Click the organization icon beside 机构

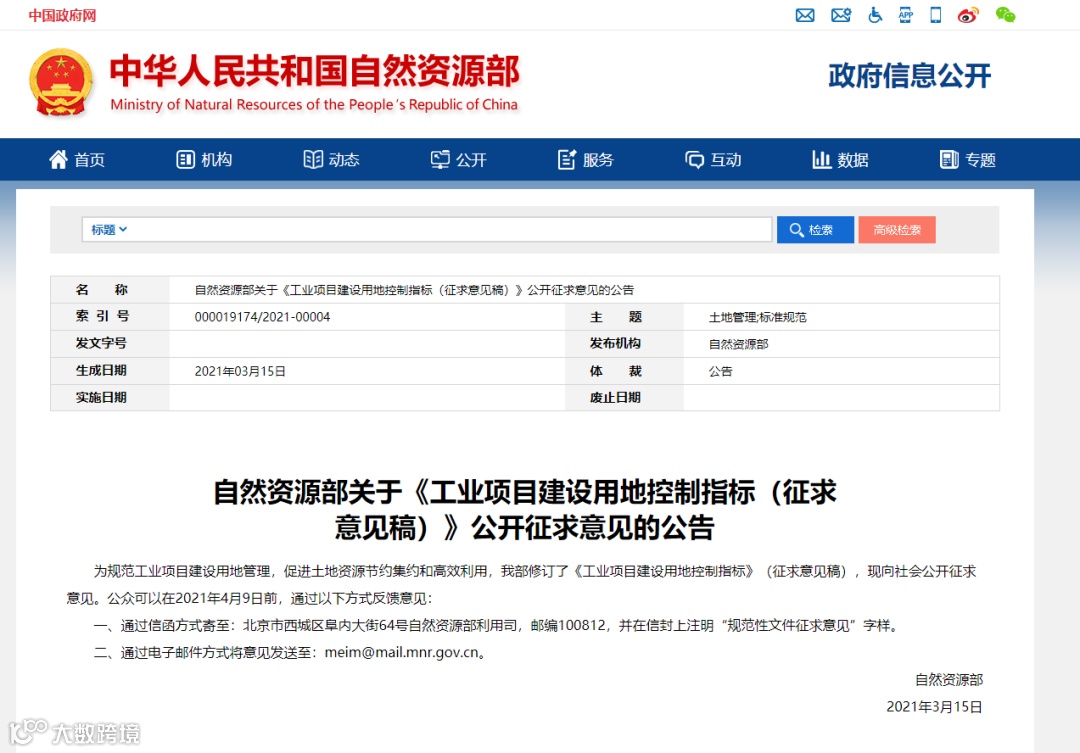(185, 160)
